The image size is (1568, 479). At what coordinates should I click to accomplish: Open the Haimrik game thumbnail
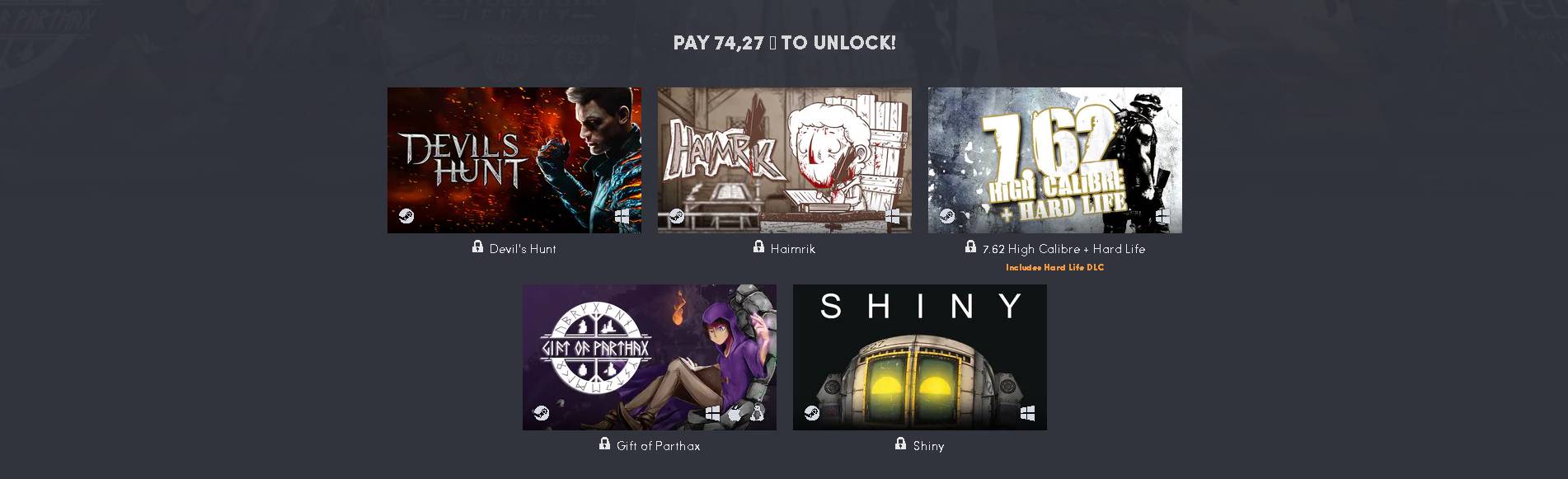click(x=785, y=160)
